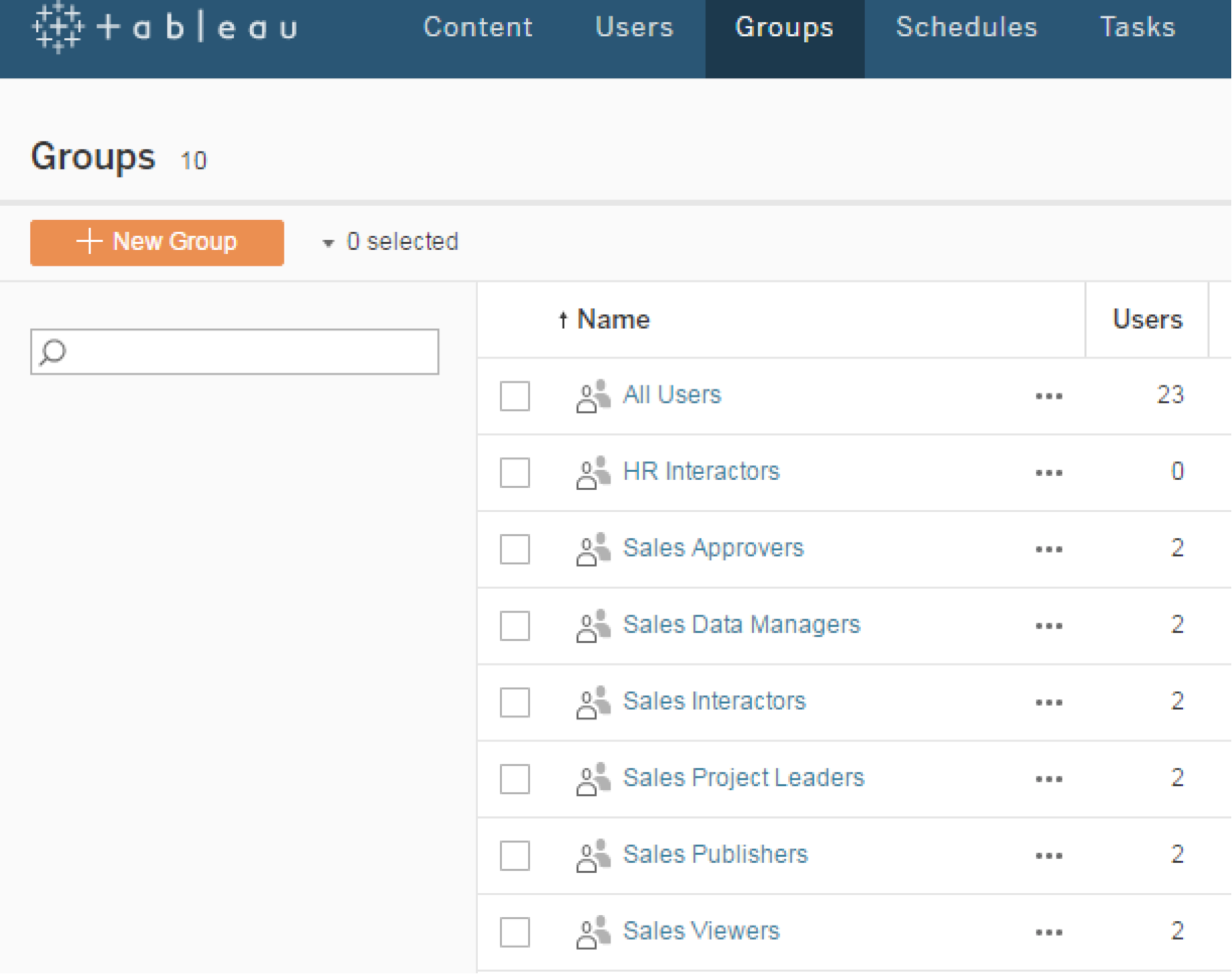Open the actions menu for Sales Interactors
1232x974 pixels.
click(x=1048, y=701)
